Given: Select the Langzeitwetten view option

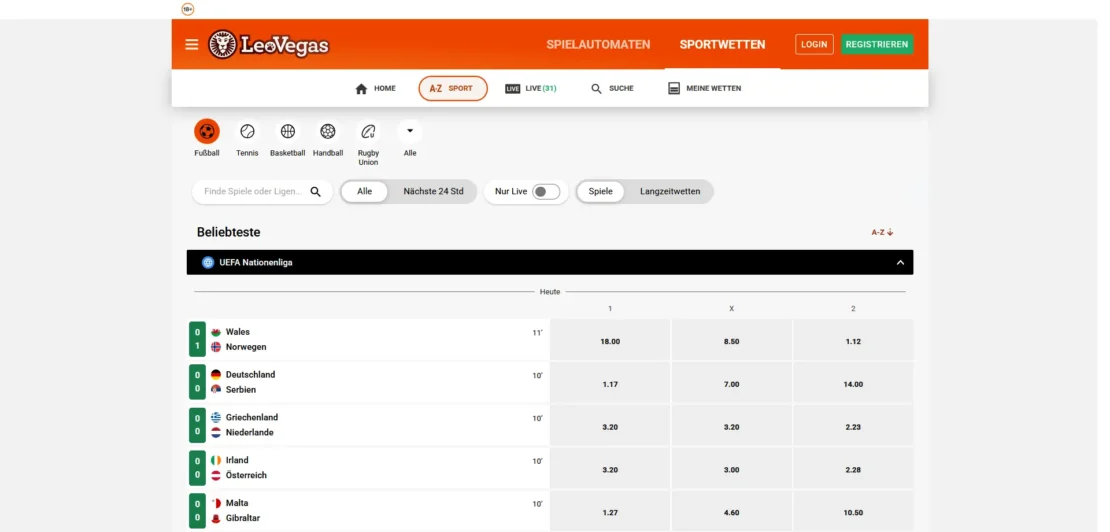Looking at the screenshot, I should tap(670, 192).
